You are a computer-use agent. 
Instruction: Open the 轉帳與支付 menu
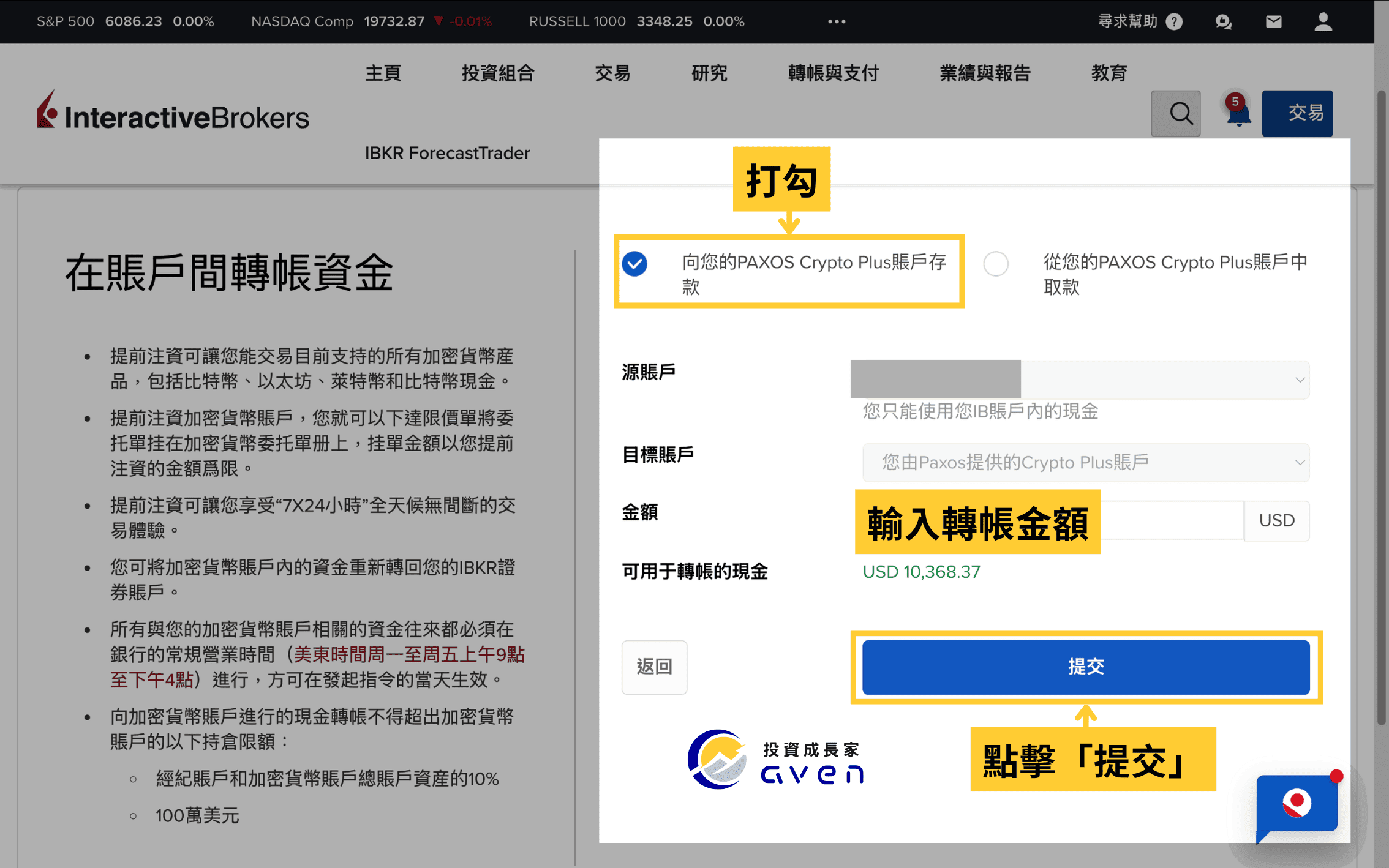pos(833,73)
